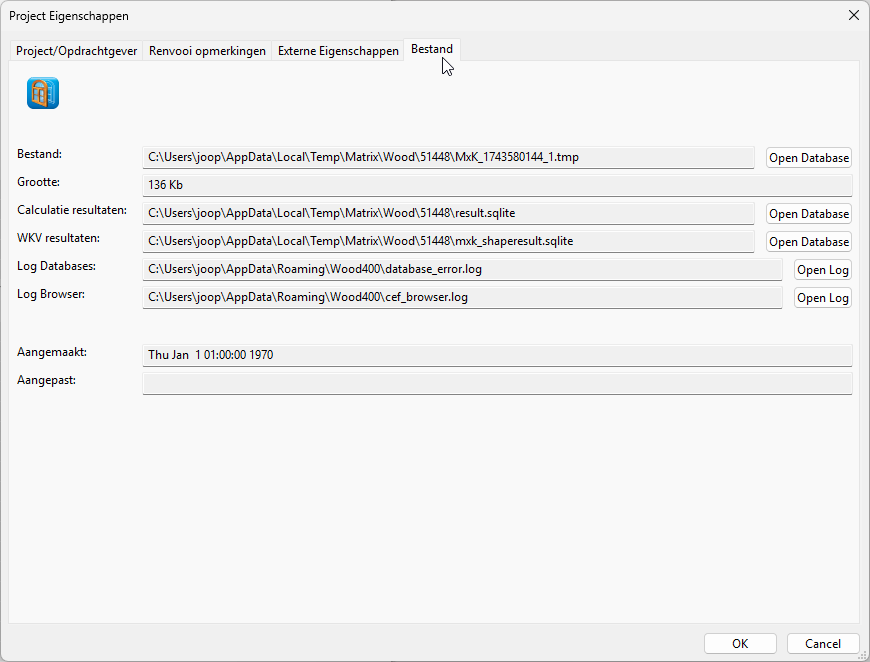Screen dimensions: 870x662
Task: Select the Bestand tab
Action: (431, 48)
